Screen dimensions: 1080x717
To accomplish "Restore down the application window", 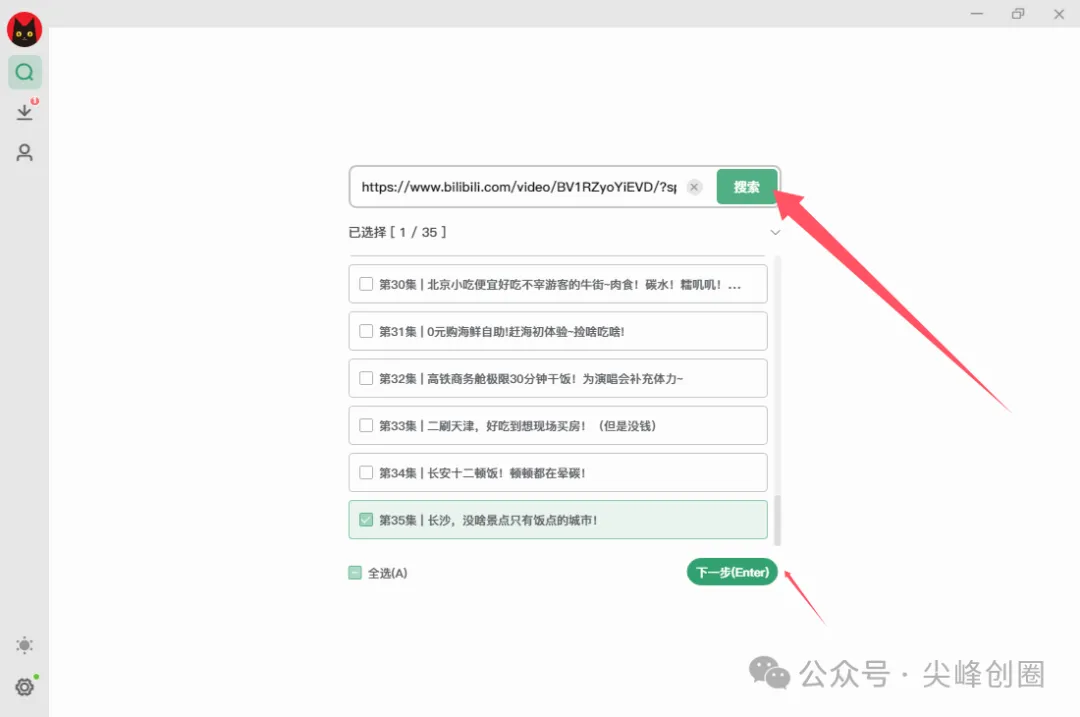I will coord(1018,14).
